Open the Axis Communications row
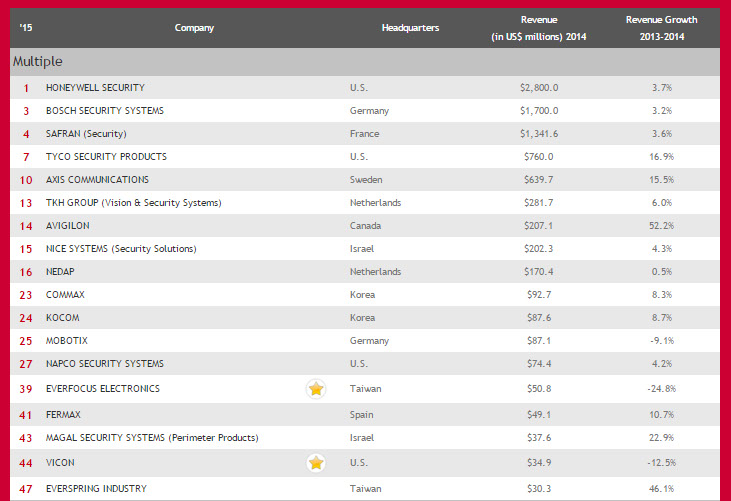Screen dimensions: 731x501 tap(97, 180)
